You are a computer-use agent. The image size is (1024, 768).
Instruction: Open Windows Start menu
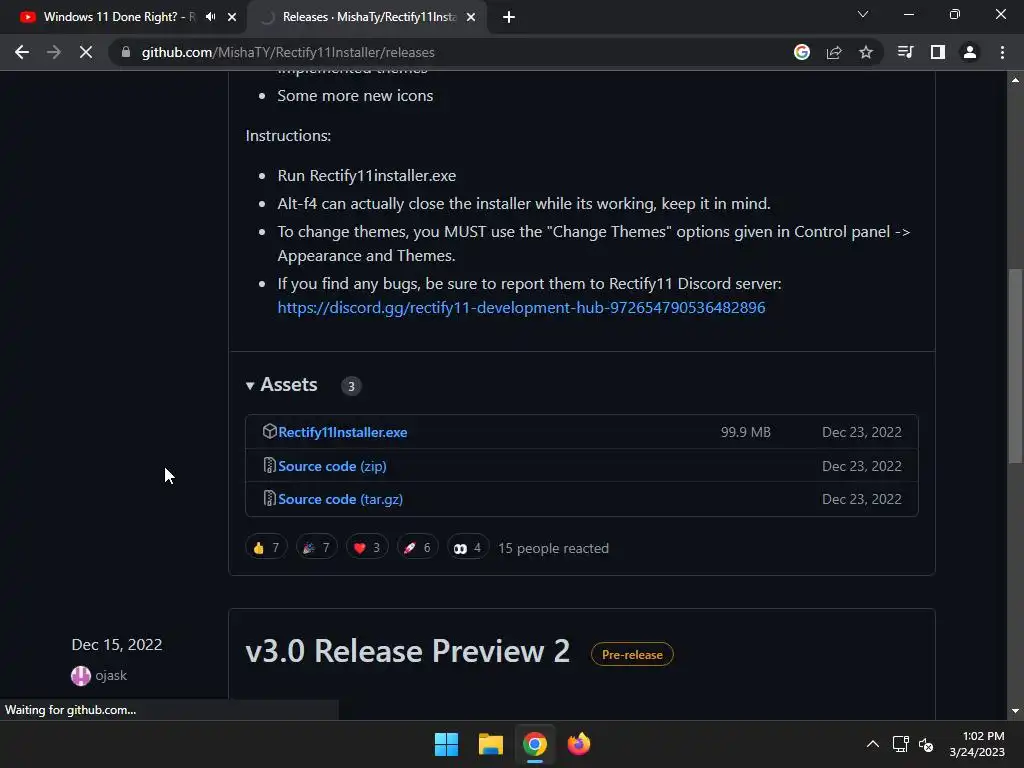(447, 744)
